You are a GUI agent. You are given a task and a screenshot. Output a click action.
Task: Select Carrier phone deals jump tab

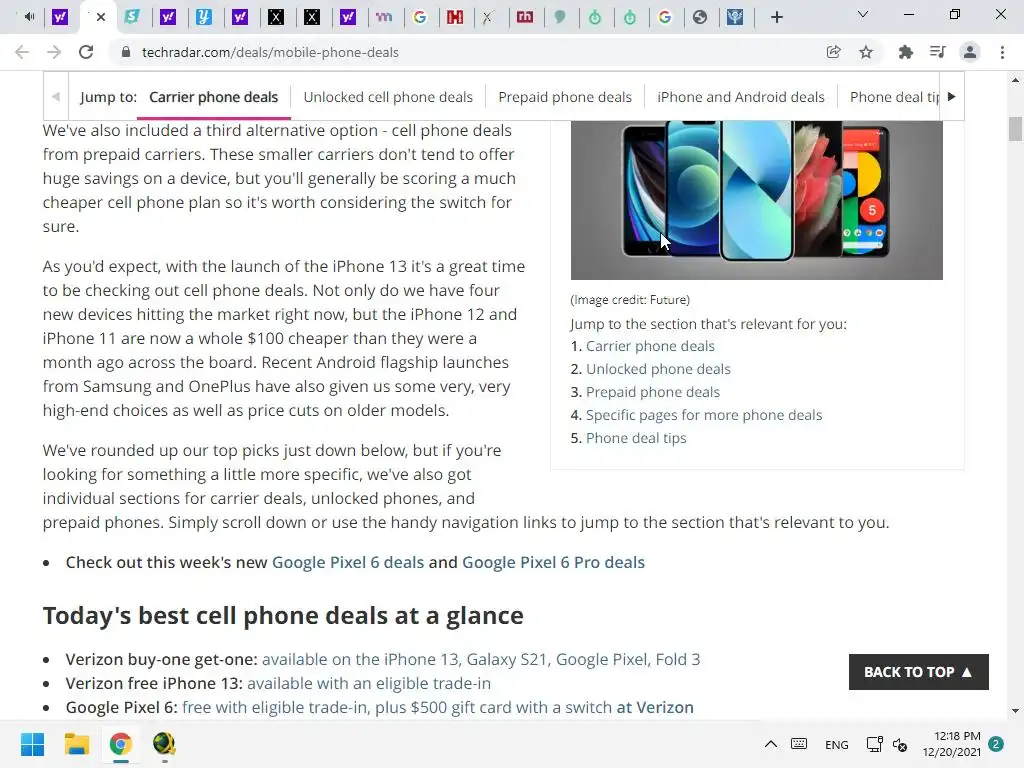(x=214, y=97)
